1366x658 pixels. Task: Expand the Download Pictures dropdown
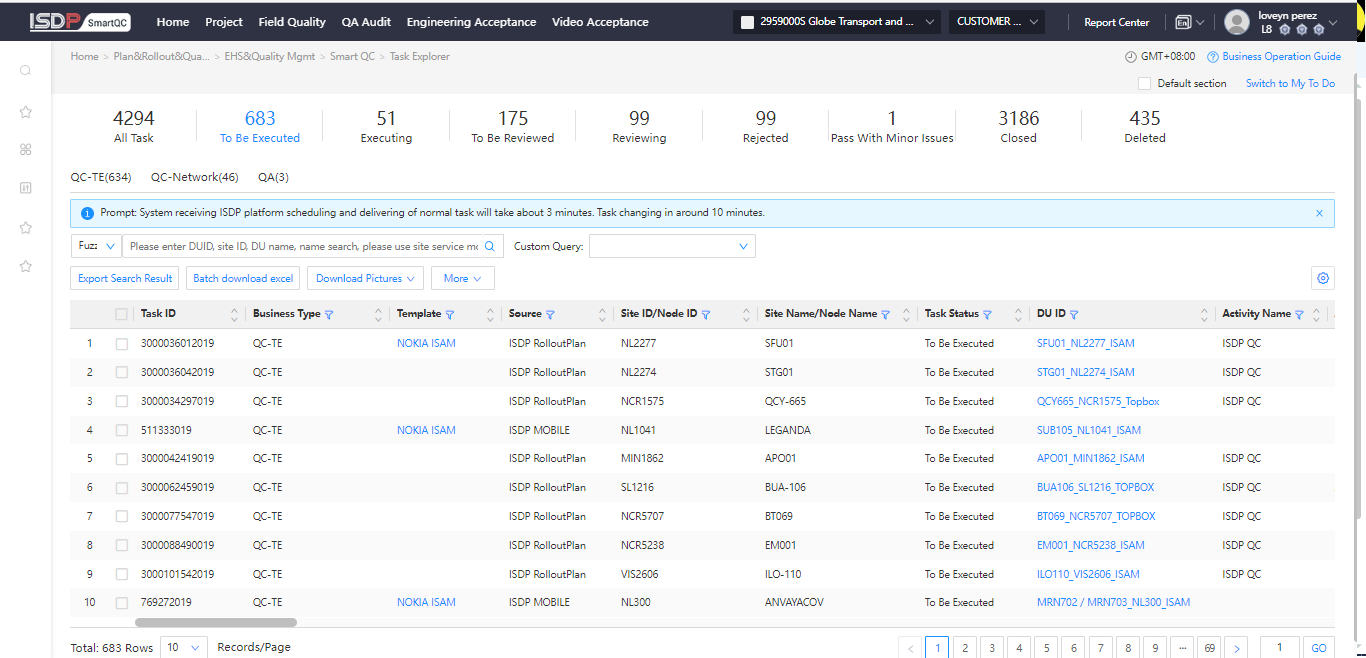(x=365, y=278)
